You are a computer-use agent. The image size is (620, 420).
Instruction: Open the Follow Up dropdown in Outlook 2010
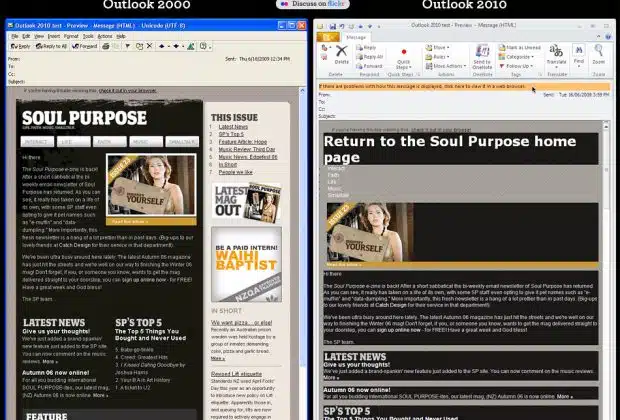click(x=516, y=66)
